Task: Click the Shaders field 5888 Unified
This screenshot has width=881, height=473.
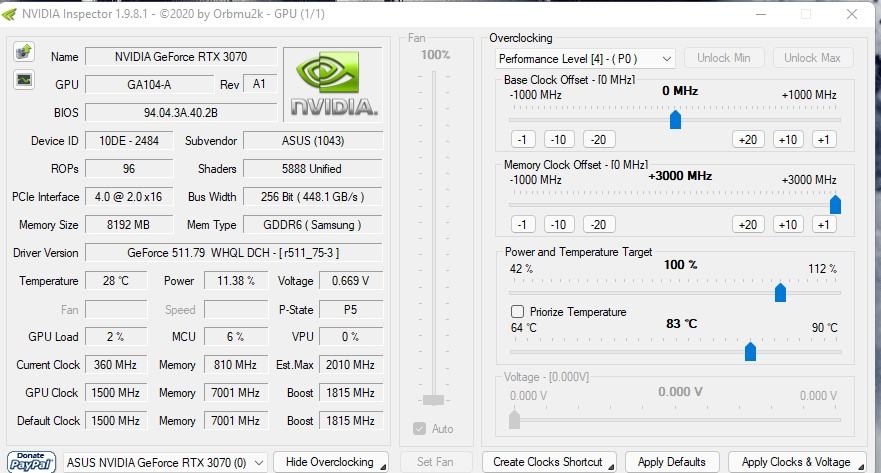Action: [x=313, y=169]
